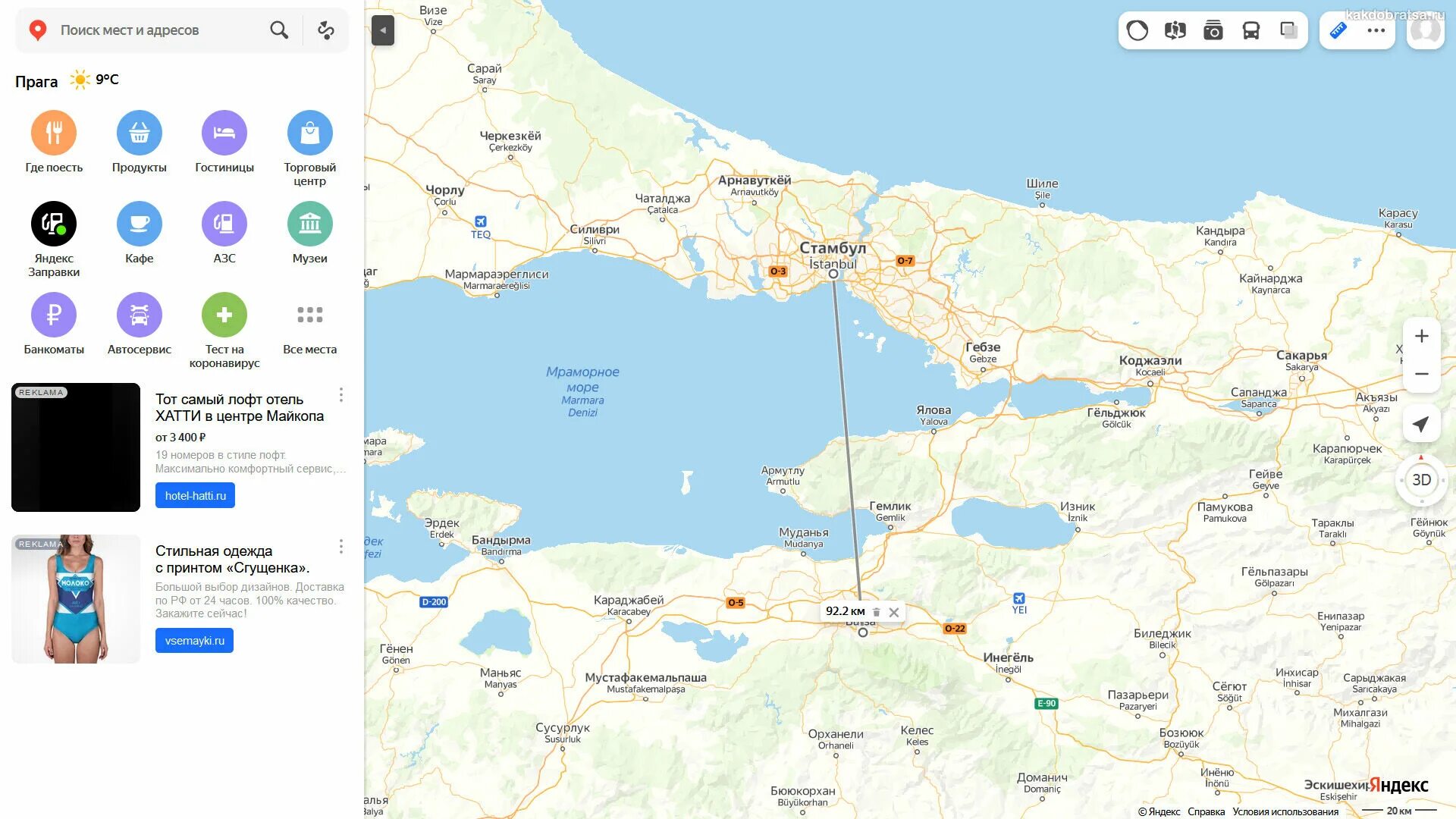Open street panoramas mode
This screenshot has height=819, width=1456.
pos(1175,30)
